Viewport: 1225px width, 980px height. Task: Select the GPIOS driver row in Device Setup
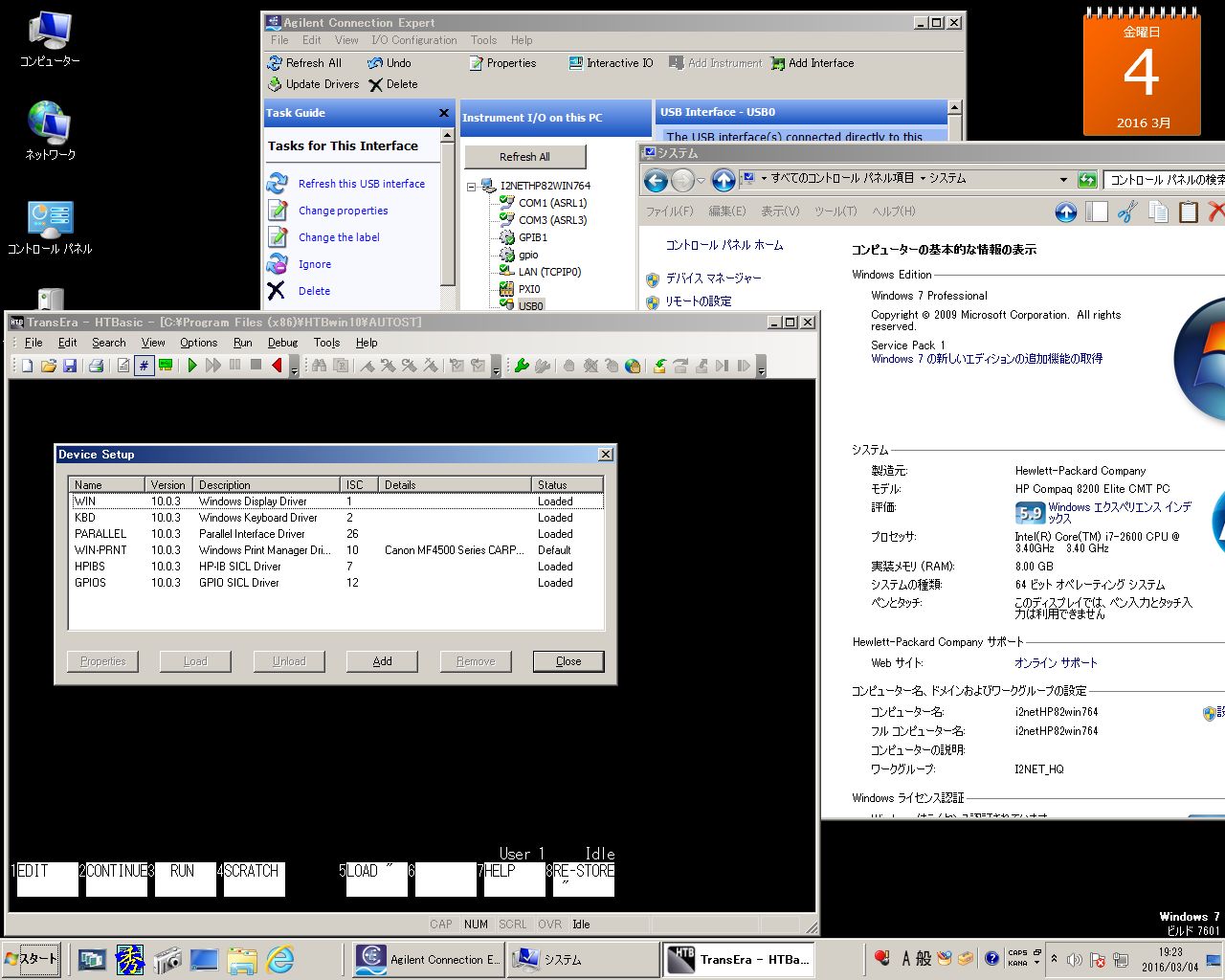click(337, 583)
